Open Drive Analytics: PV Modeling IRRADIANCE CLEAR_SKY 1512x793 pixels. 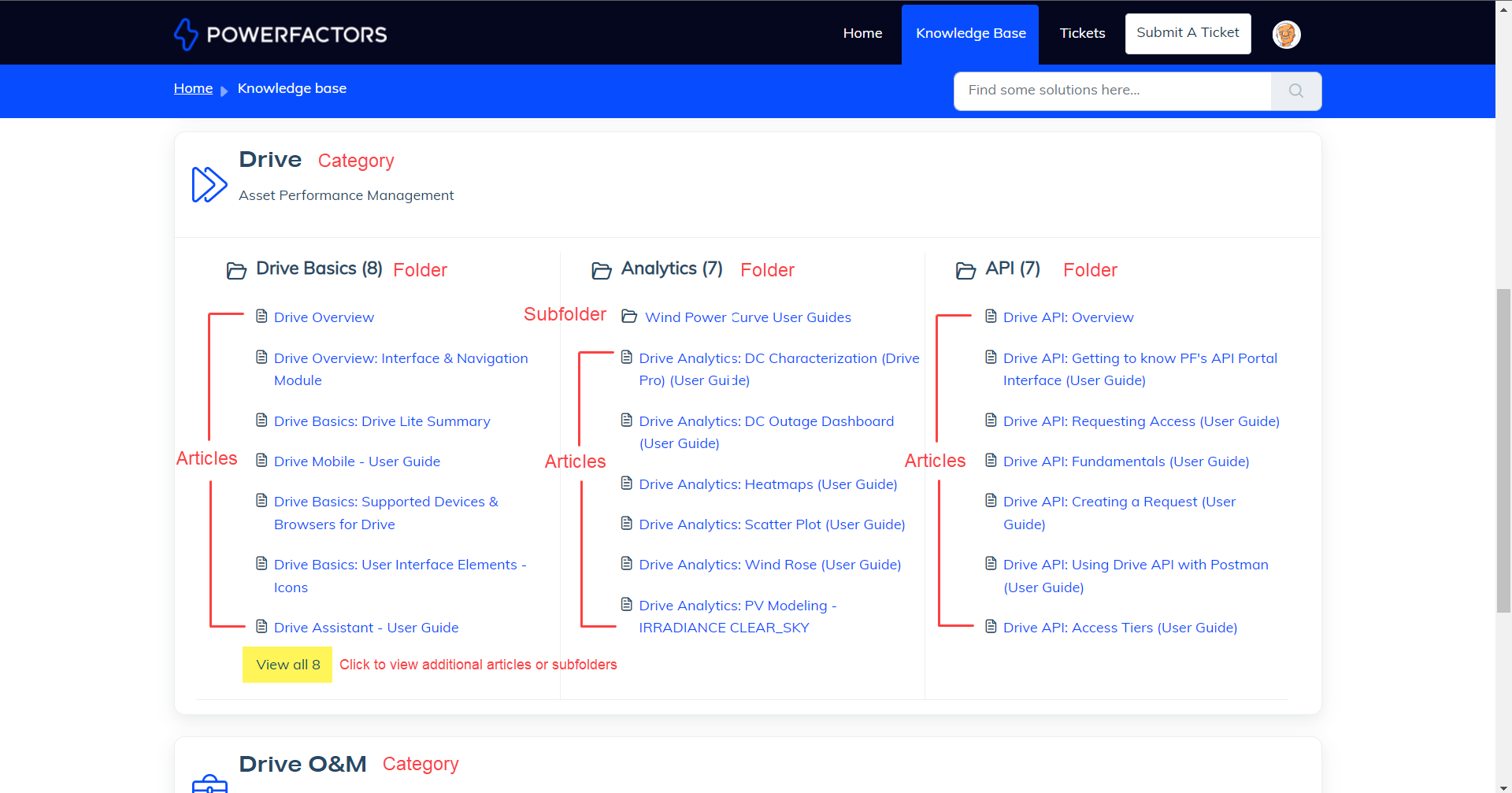click(x=738, y=617)
